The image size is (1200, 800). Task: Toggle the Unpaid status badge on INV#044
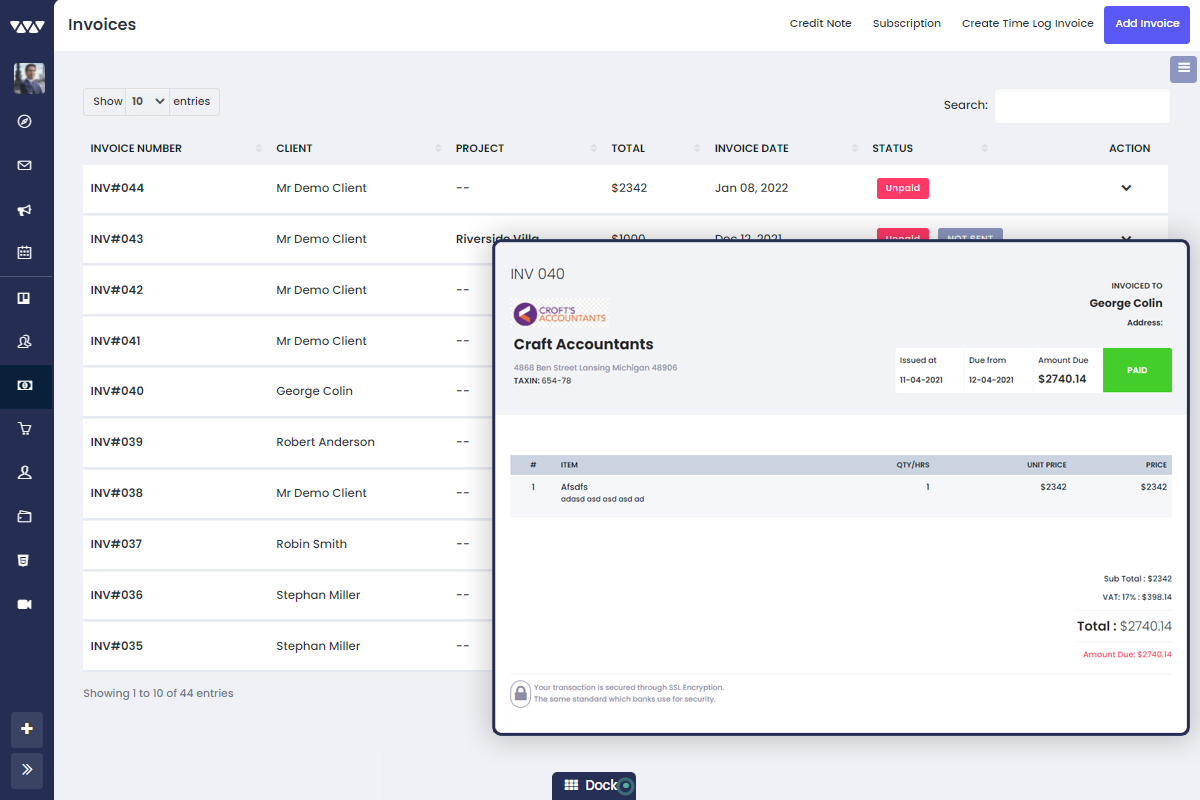click(902, 188)
